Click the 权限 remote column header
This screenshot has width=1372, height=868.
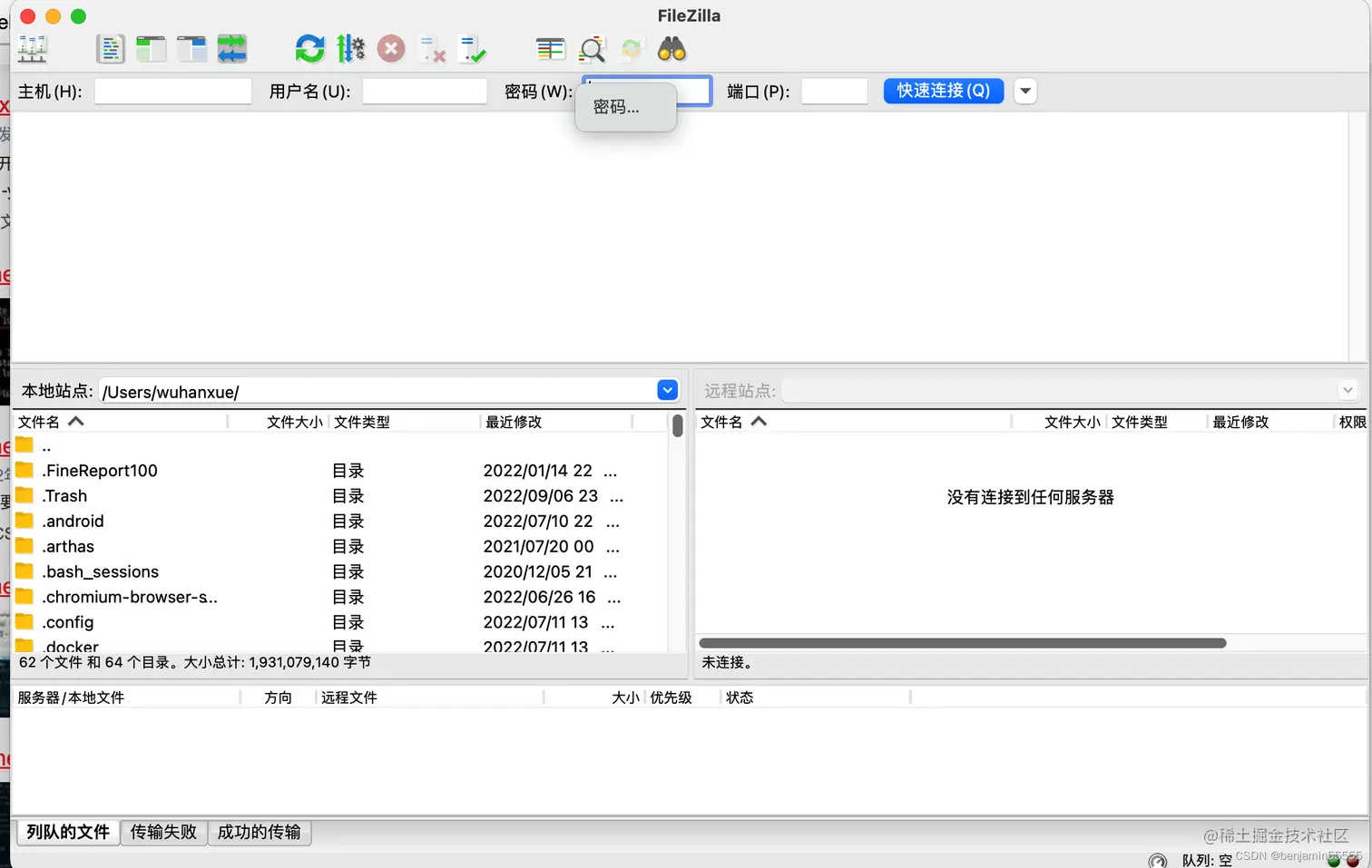pos(1352,422)
